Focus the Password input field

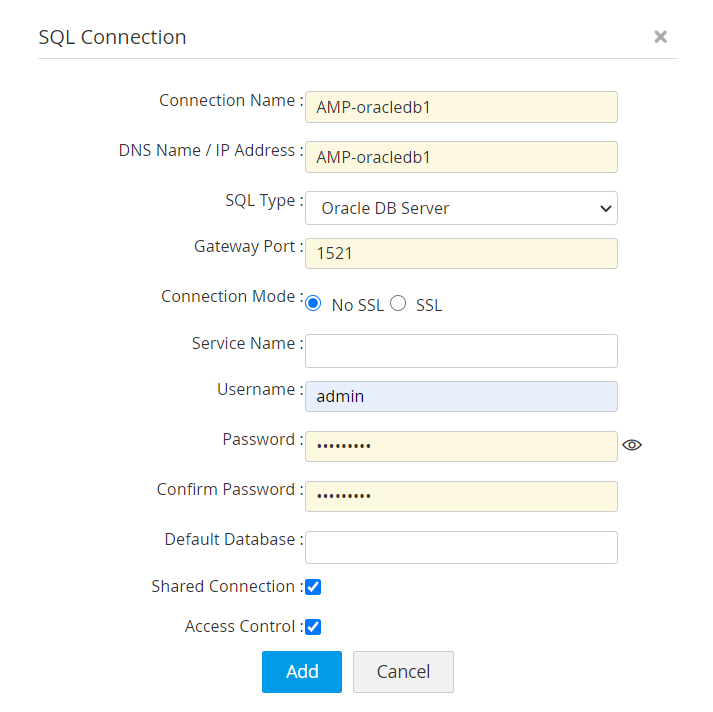[x=461, y=446]
